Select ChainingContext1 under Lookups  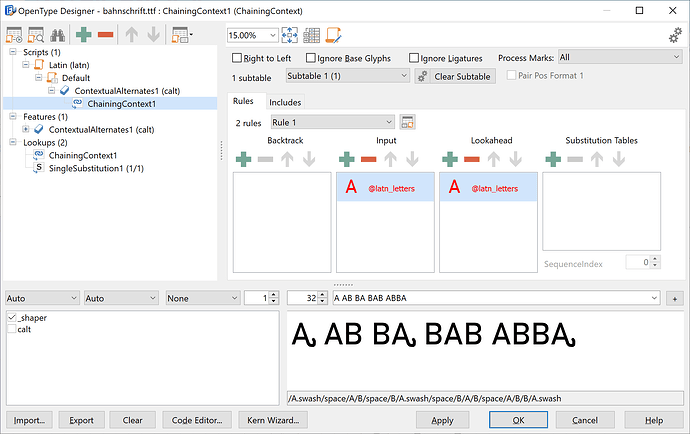(83, 155)
